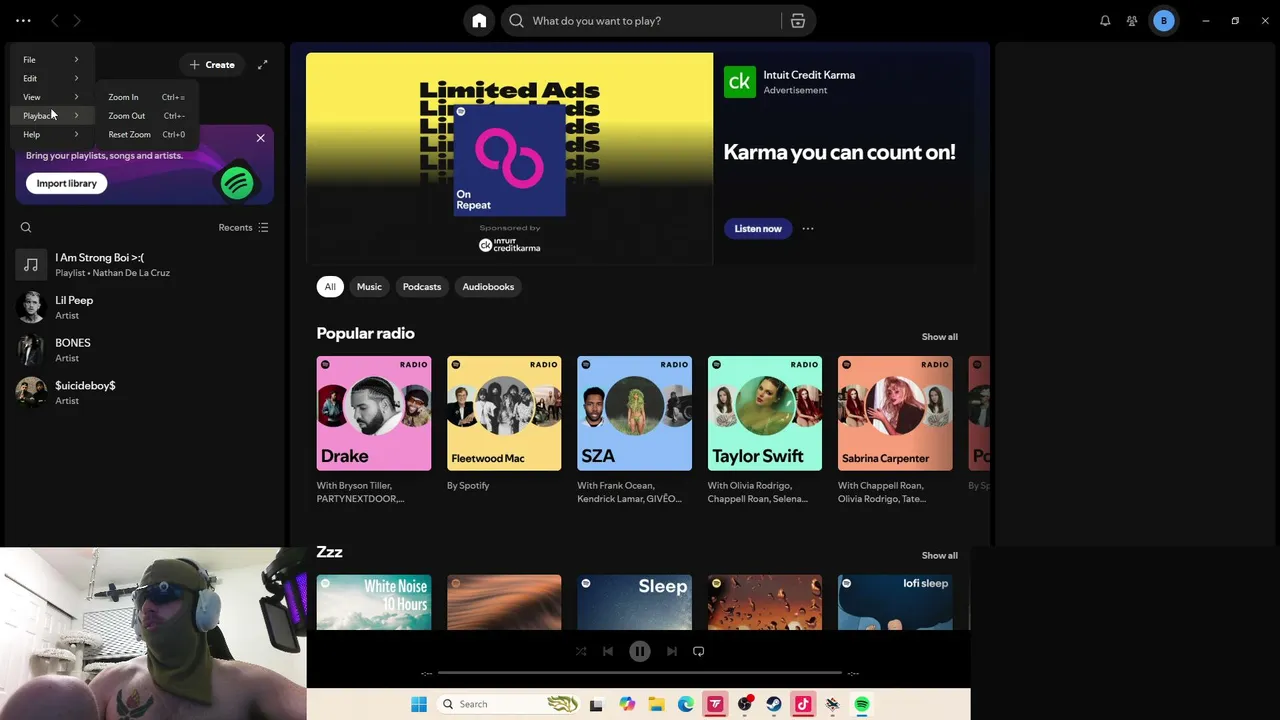Image resolution: width=1280 pixels, height=720 pixels.
Task: Open the profile avatar menu
Action: [1164, 21]
